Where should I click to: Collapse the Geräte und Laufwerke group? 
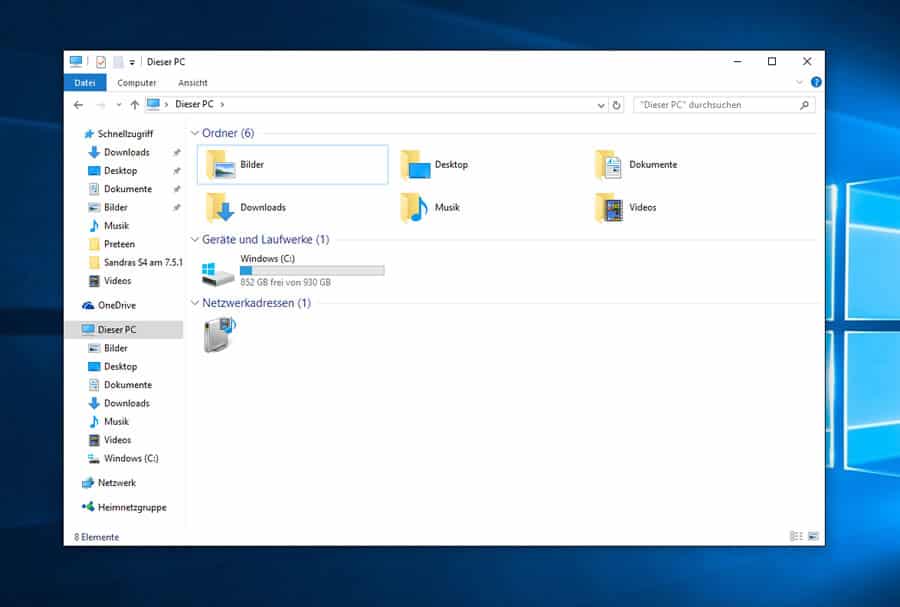[x=194, y=240]
